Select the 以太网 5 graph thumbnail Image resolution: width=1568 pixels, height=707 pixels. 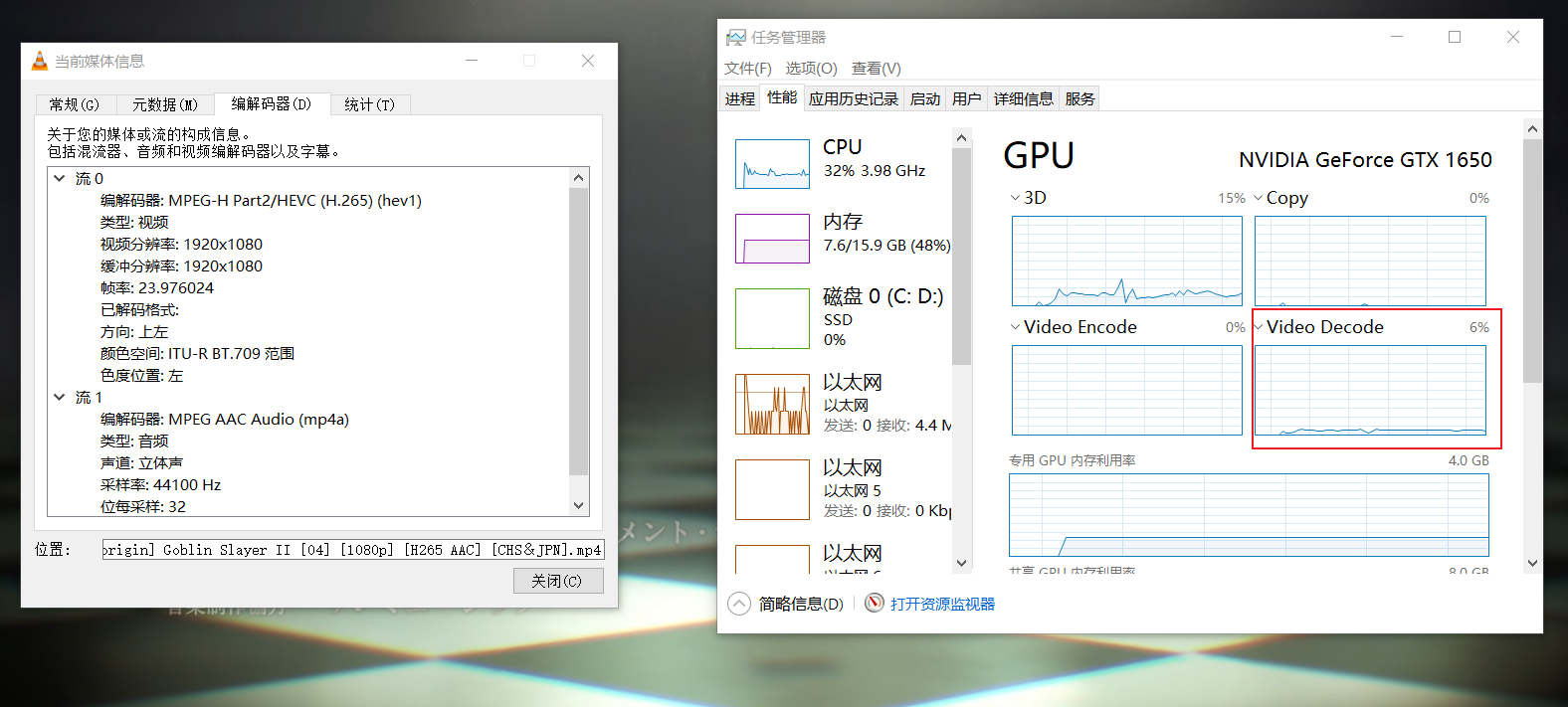point(772,489)
